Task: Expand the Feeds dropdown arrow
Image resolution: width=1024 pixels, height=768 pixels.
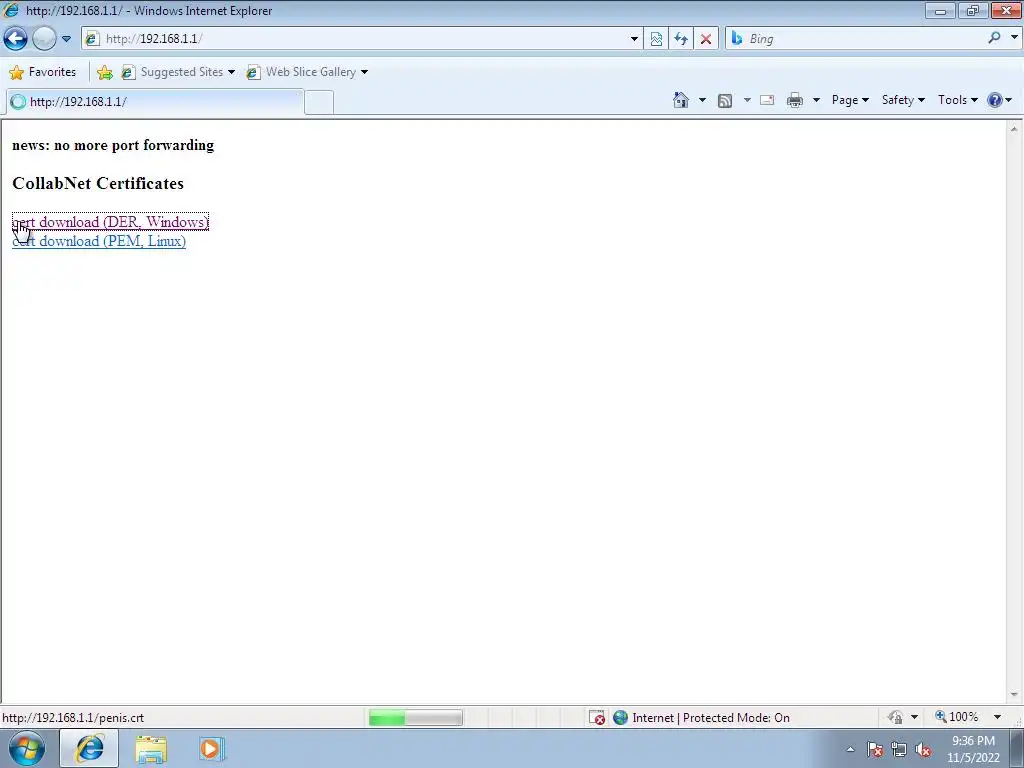Action: coord(746,100)
